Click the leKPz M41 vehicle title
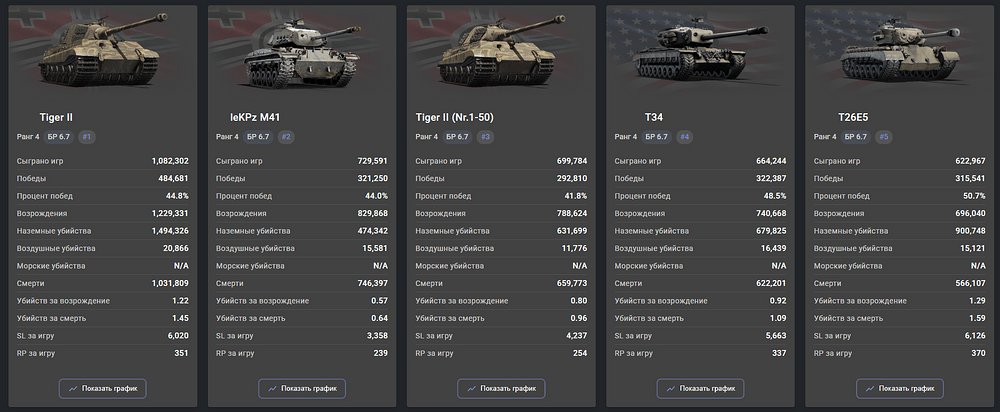This screenshot has width=1000, height=412. pyautogui.click(x=255, y=117)
